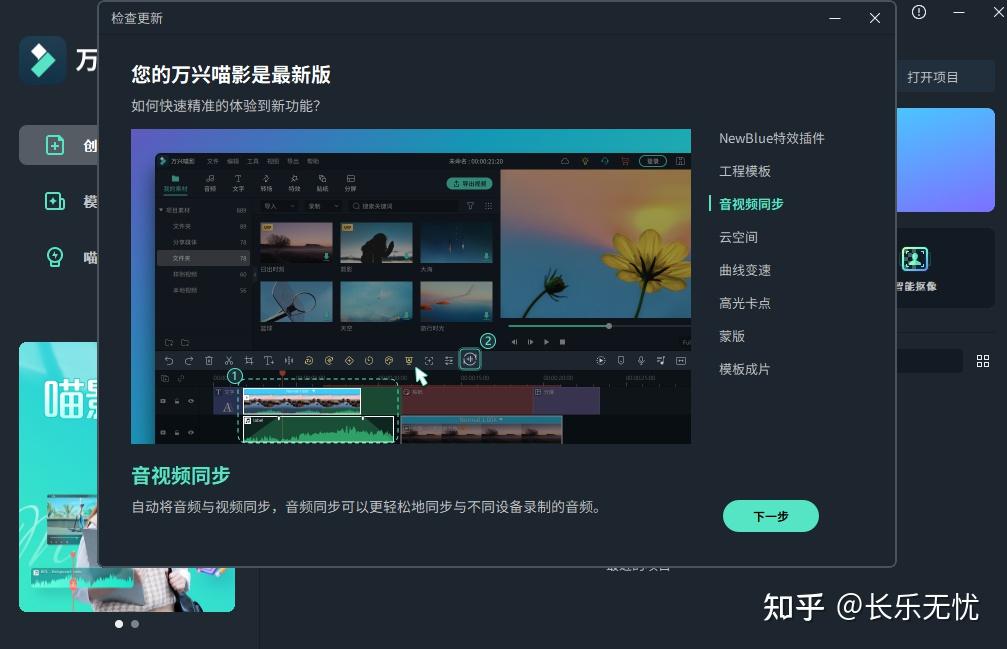
Task: Click the green 下一步 button
Action: pos(771,516)
